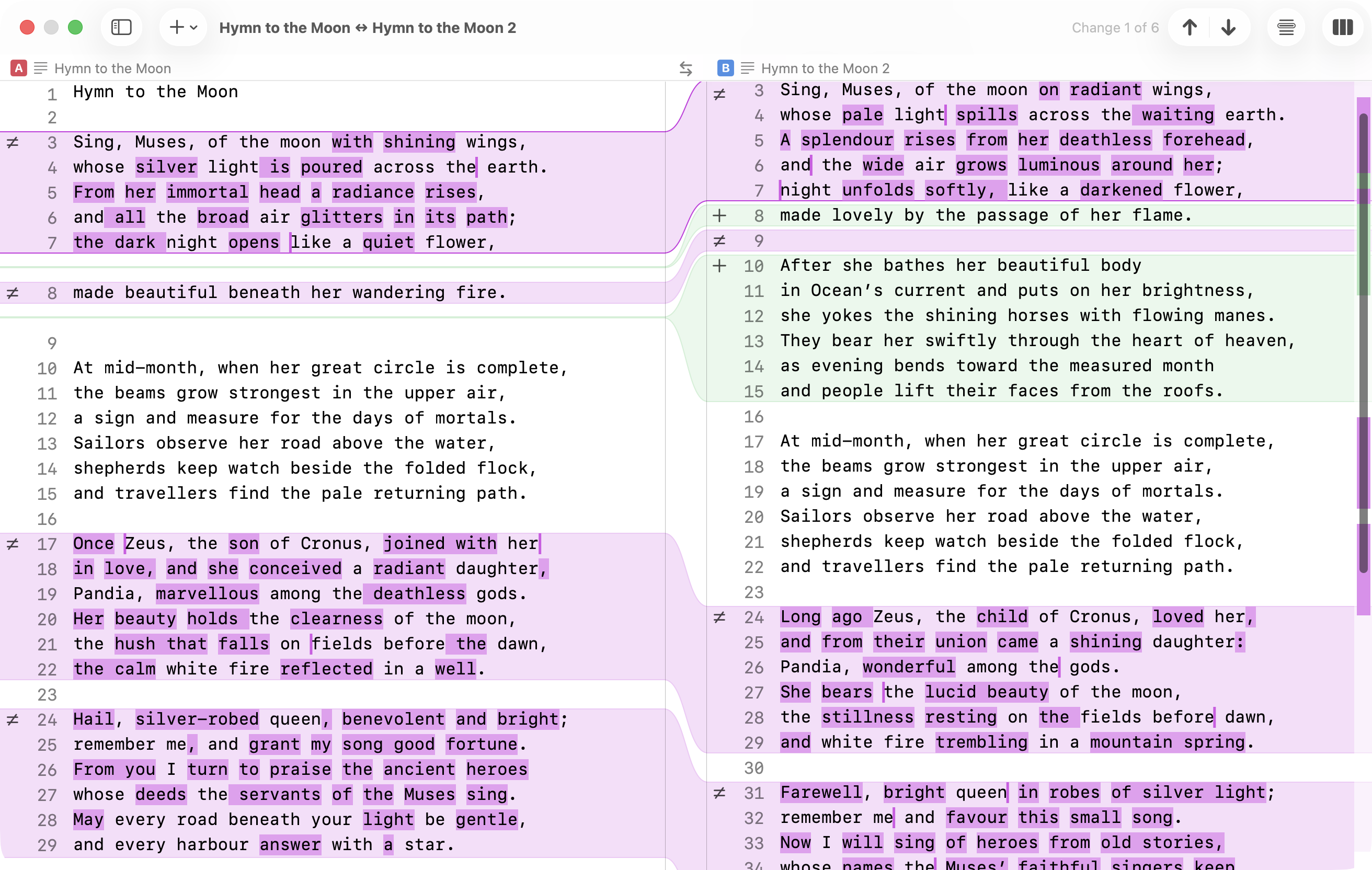
Task: Click right line 10 'After she bathes her beautiful body'
Action: point(961,265)
